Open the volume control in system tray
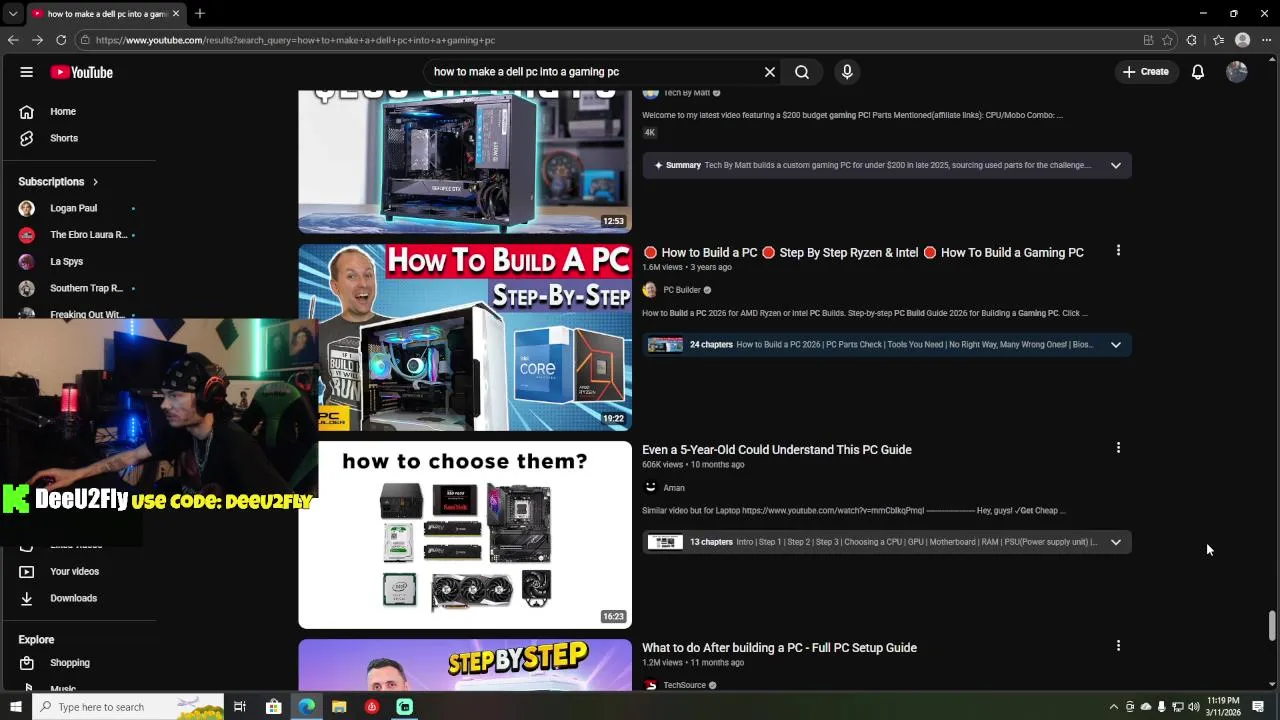1280x720 pixels. pos(1193,707)
